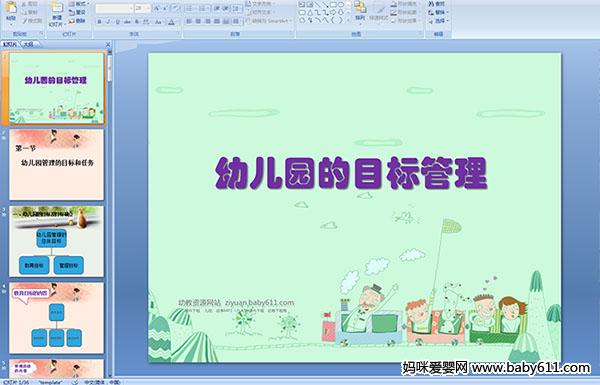Click the Arrange shapes icon

360,8
